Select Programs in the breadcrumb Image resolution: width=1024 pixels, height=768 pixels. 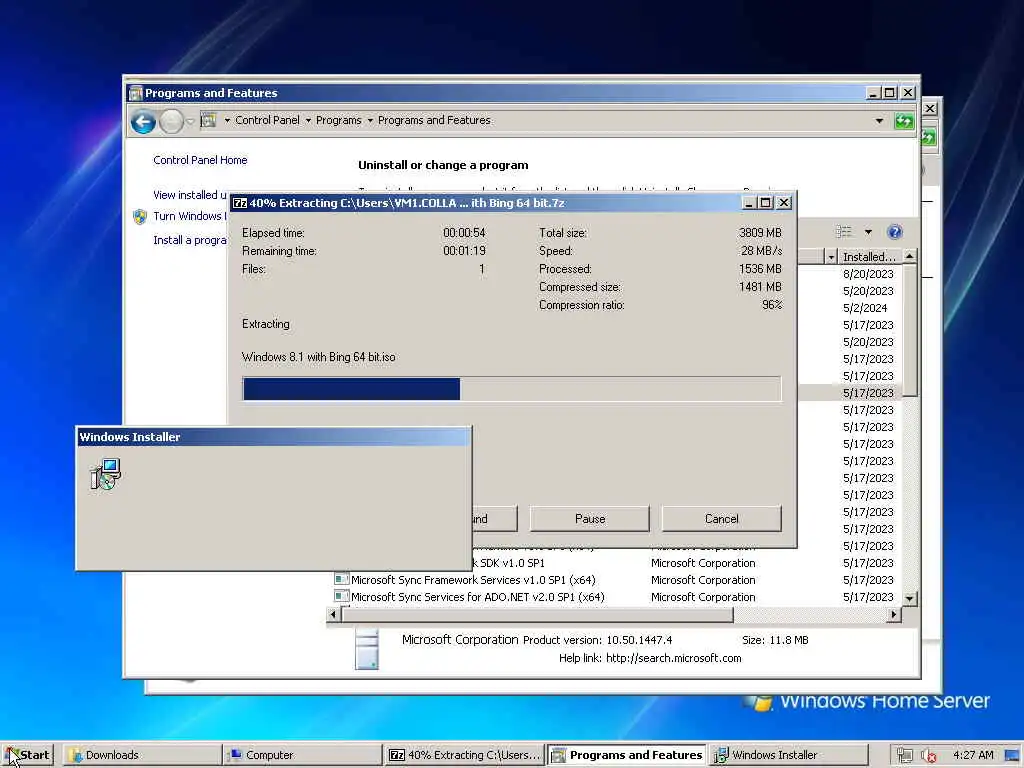(x=338, y=120)
